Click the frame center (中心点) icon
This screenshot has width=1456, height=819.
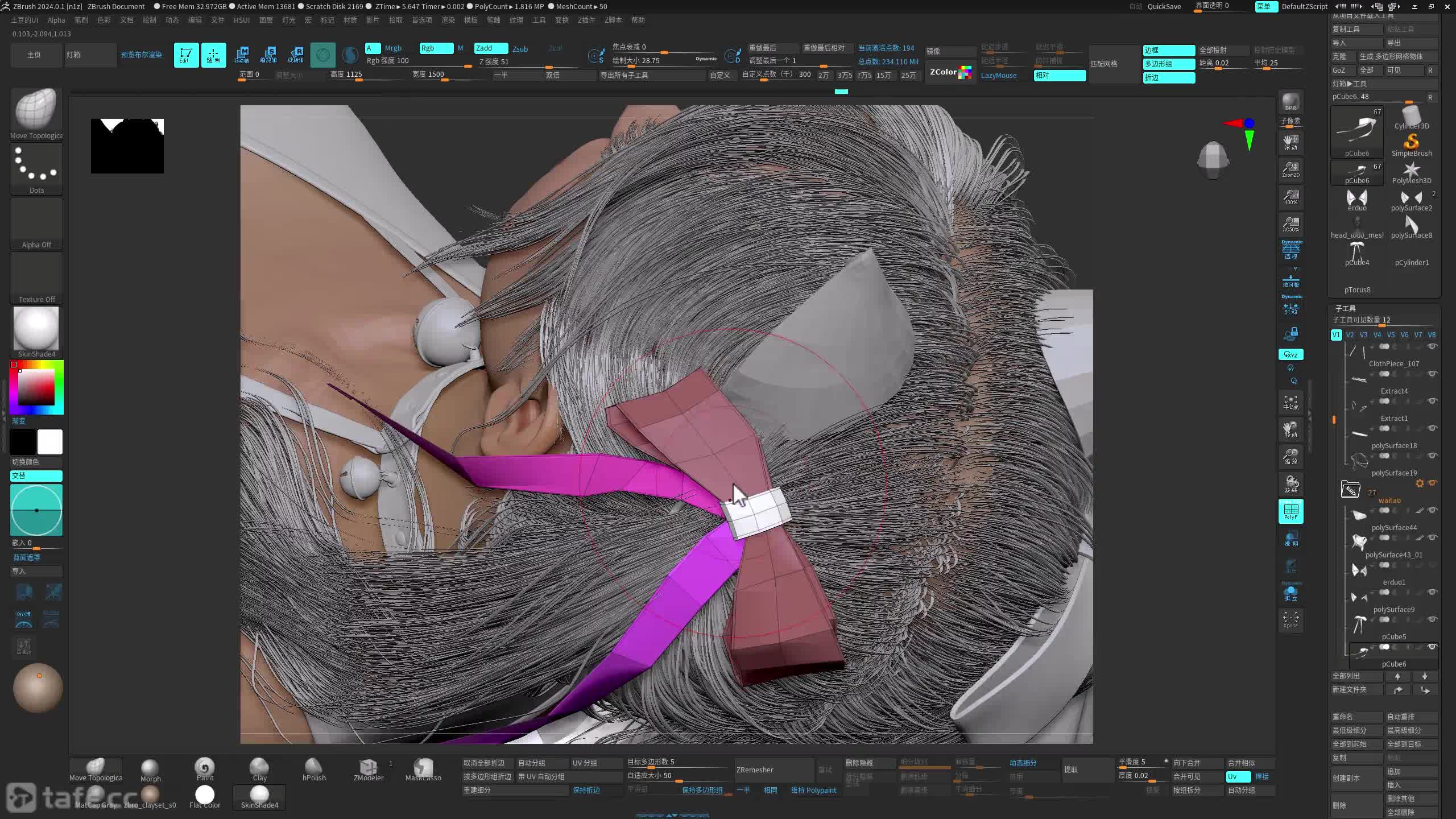pos(1290,402)
